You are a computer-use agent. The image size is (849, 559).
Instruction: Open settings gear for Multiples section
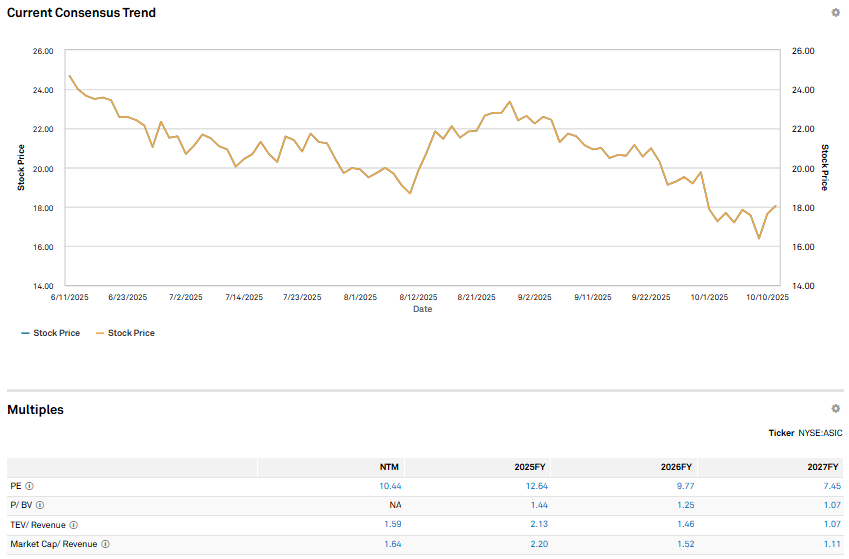(835, 408)
